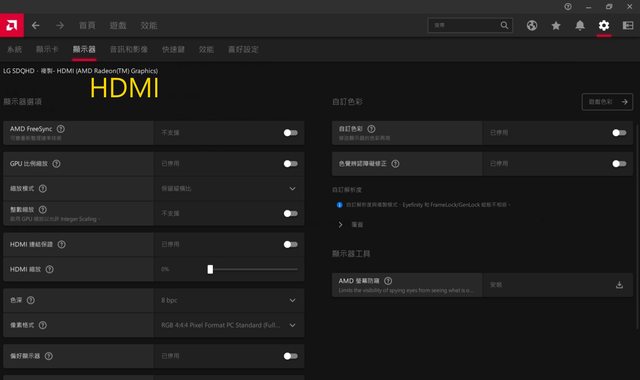The image size is (640, 380).
Task: Toggle AMD FreeSync switch
Action: pos(291,133)
